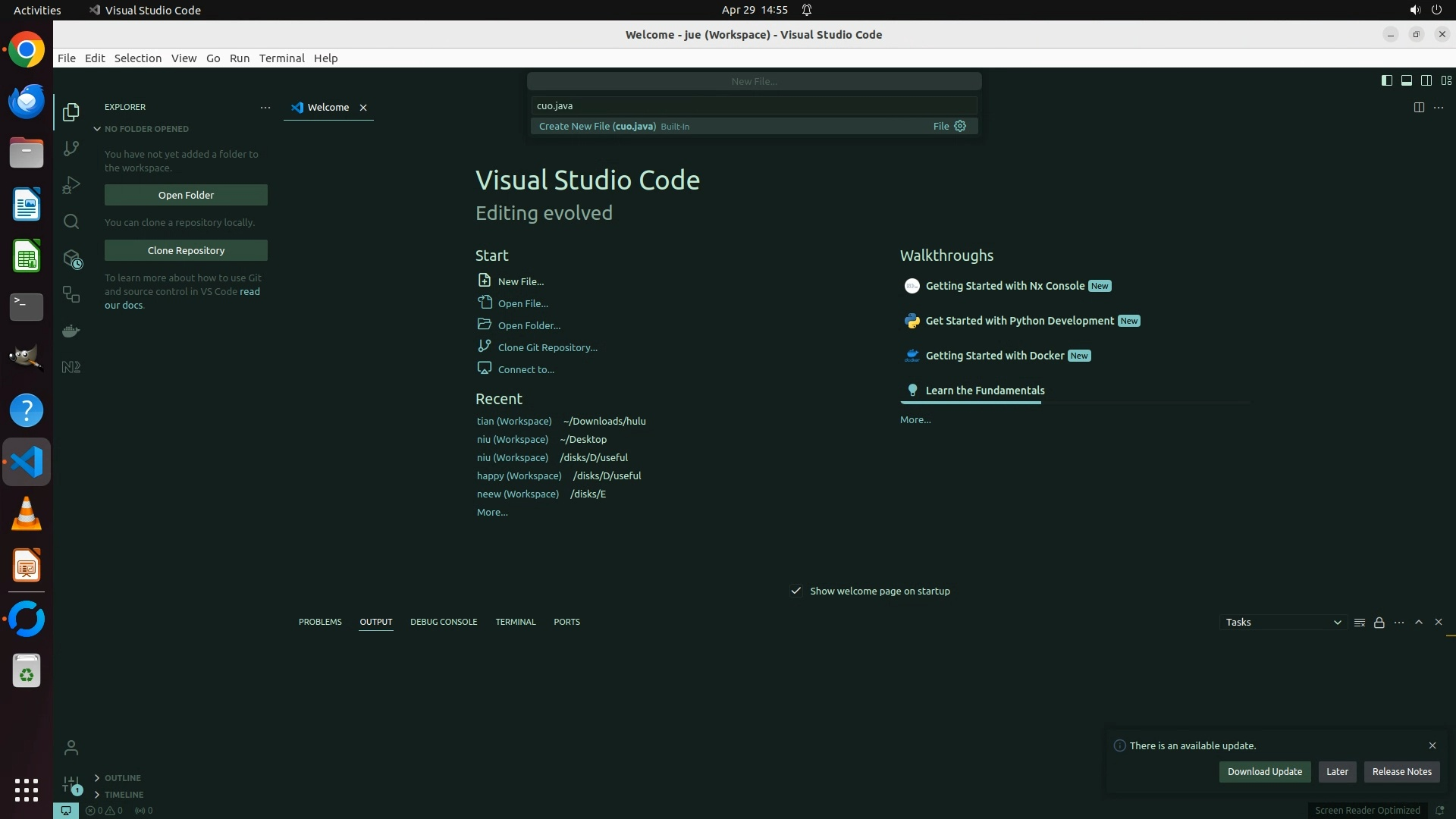Viewport: 1456px width, 819px height.
Task: Open the Search view icon
Action: (x=71, y=221)
